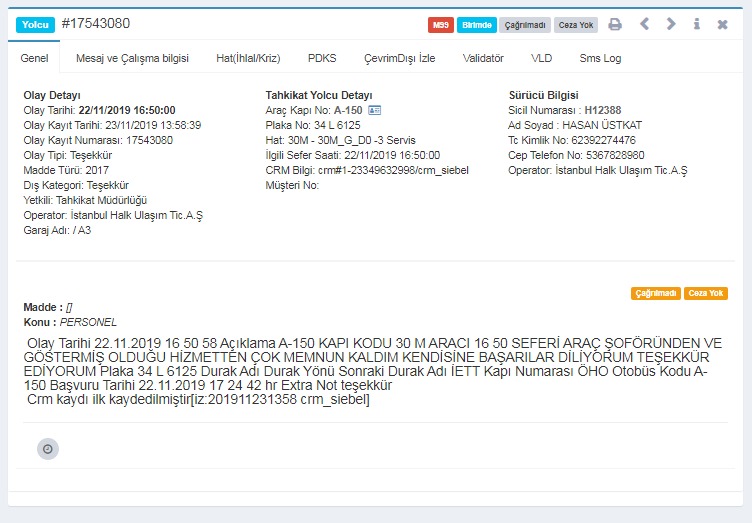Click İlgili Sefer Saati line

(x=352, y=155)
